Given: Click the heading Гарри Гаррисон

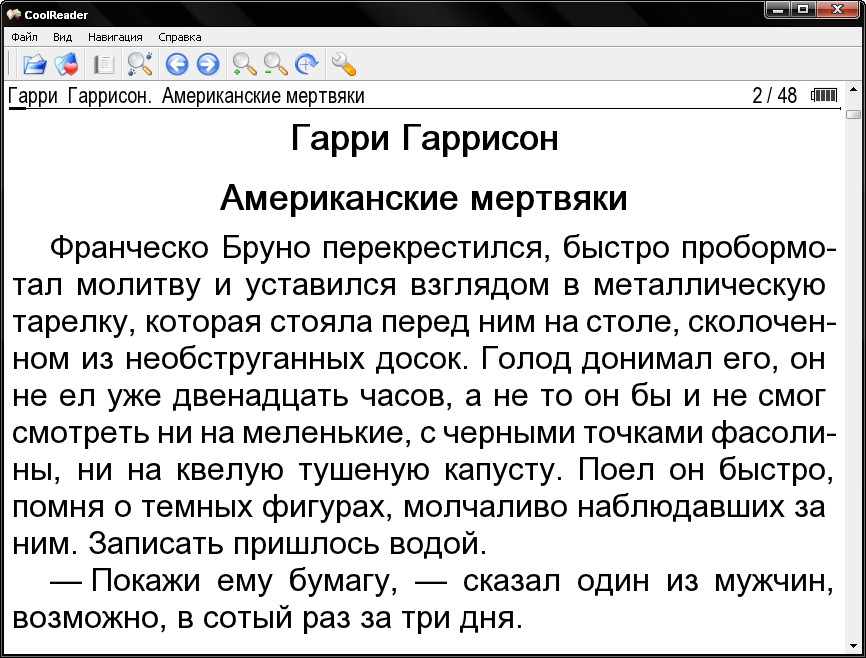Looking at the screenshot, I should (x=424, y=138).
